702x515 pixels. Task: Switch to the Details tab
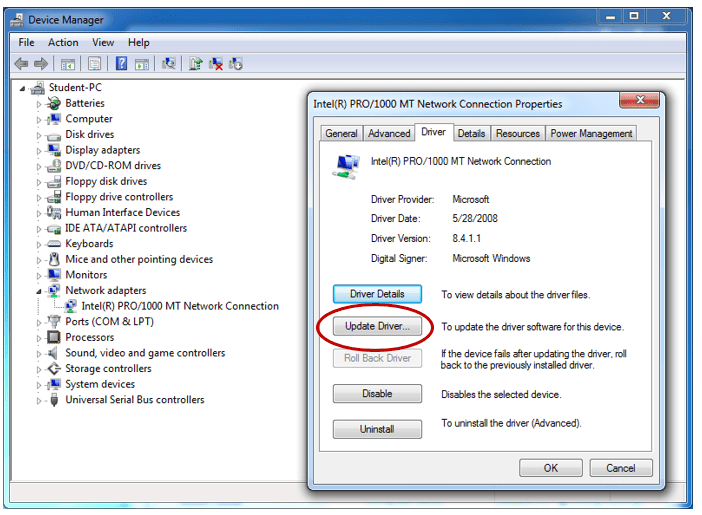[471, 133]
